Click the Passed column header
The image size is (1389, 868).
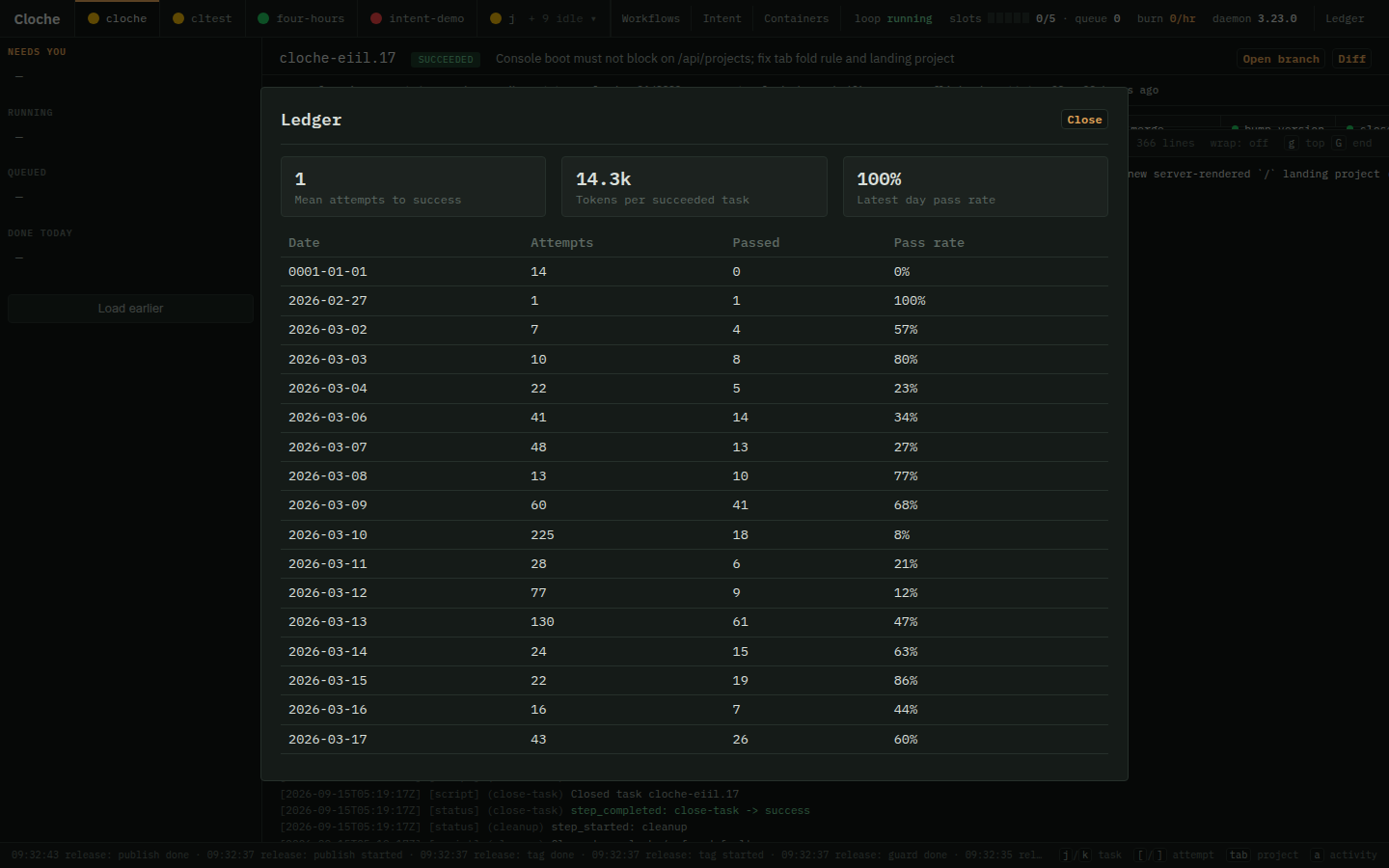click(756, 243)
